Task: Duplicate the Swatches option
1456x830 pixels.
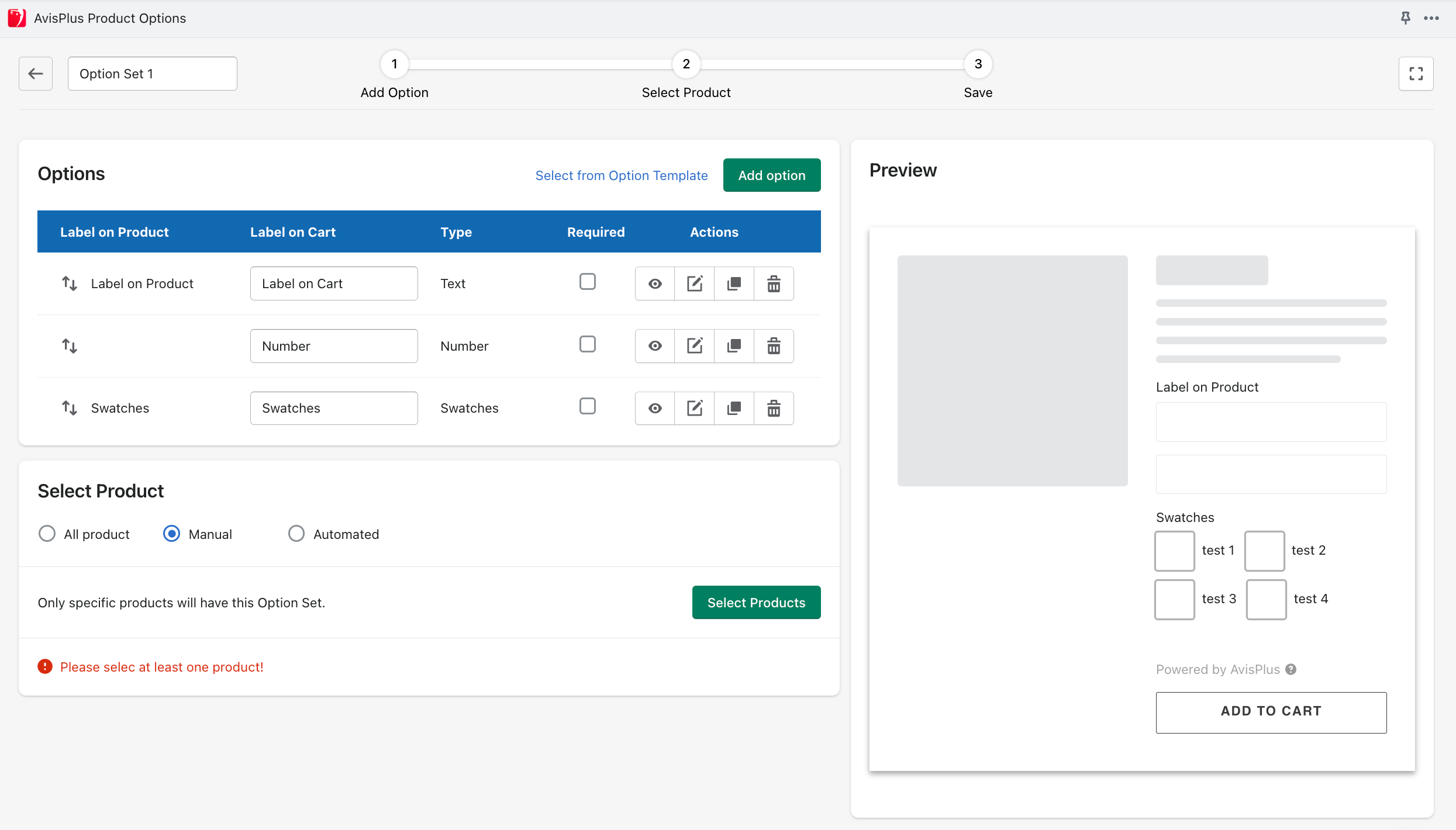Action: click(x=734, y=408)
